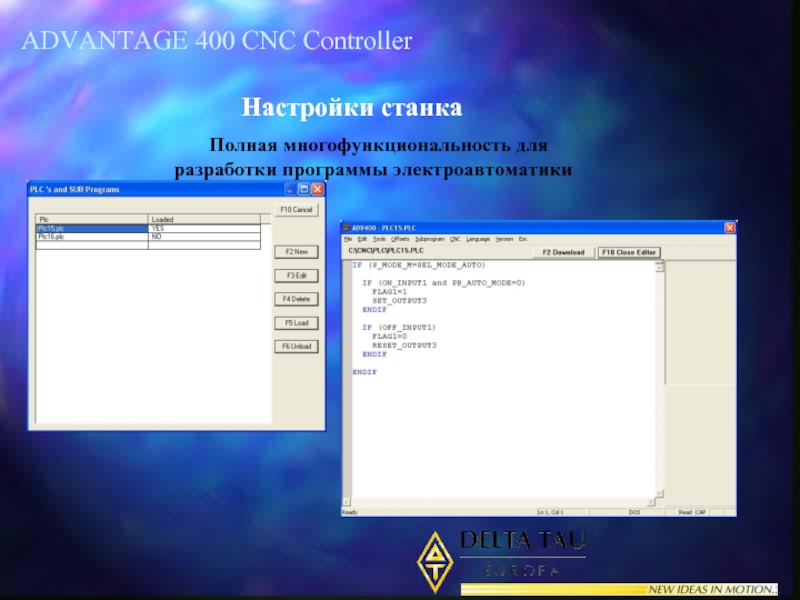Click the DOS status bar entry
800x600 pixels.
click(x=634, y=512)
